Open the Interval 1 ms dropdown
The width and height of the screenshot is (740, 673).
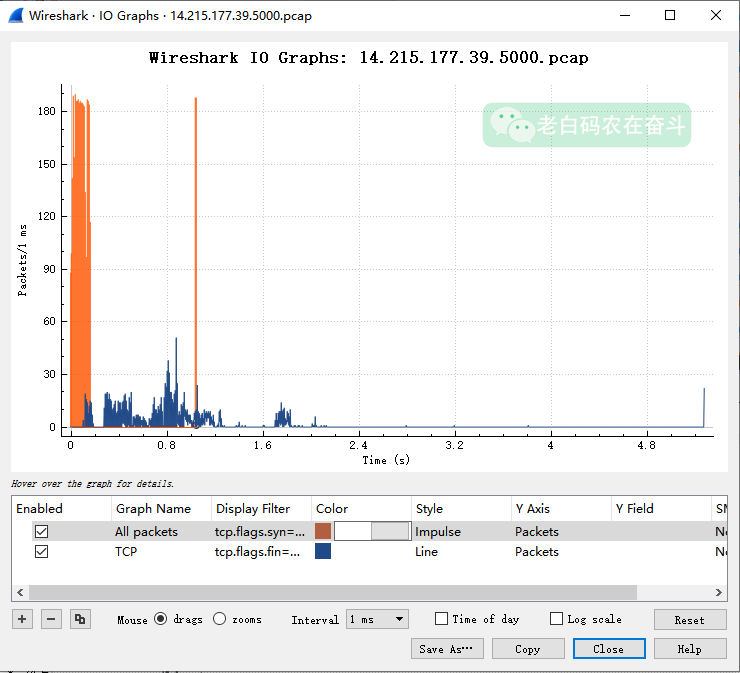click(x=377, y=619)
